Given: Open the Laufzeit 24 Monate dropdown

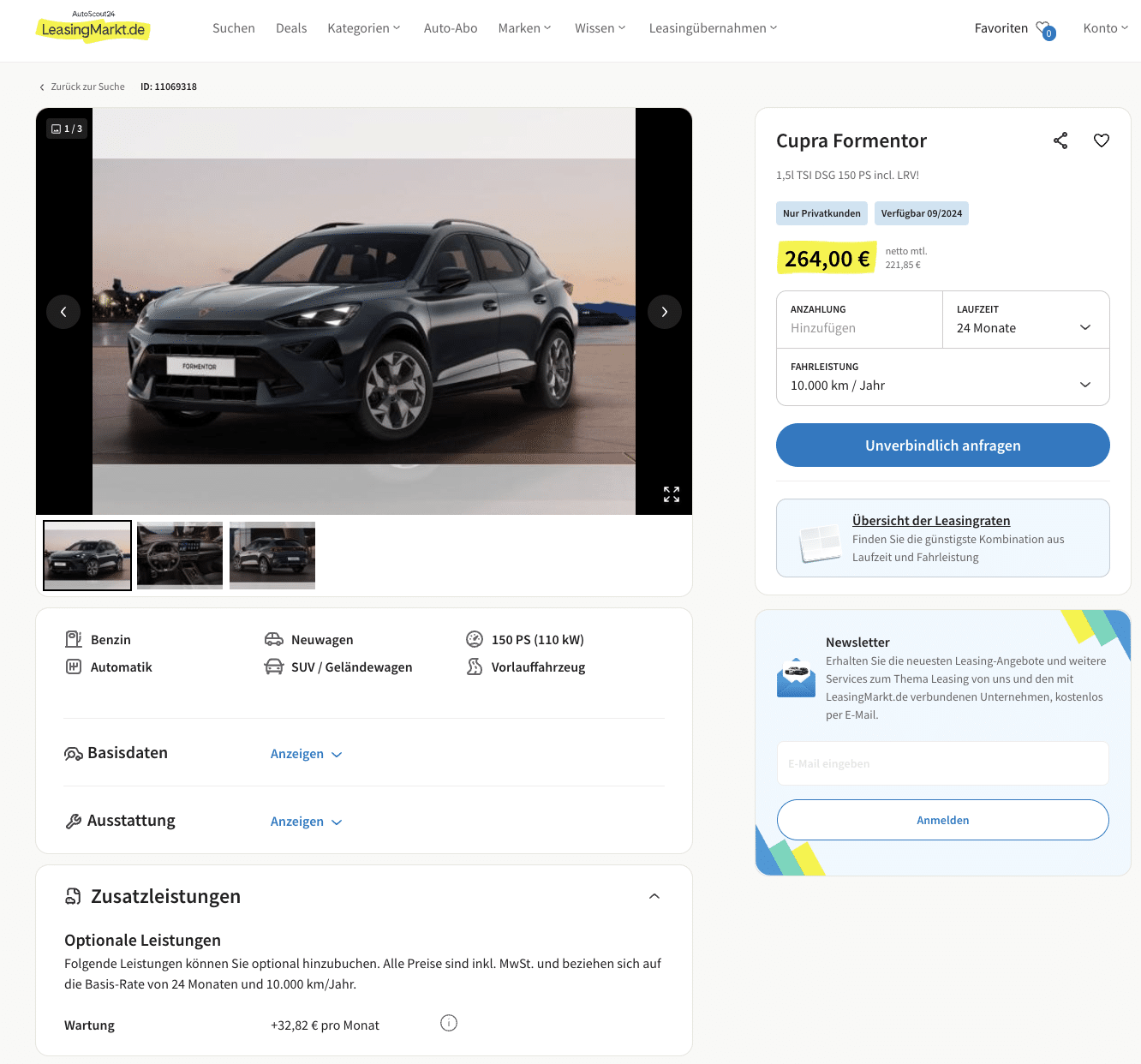Looking at the screenshot, I should (x=1026, y=320).
